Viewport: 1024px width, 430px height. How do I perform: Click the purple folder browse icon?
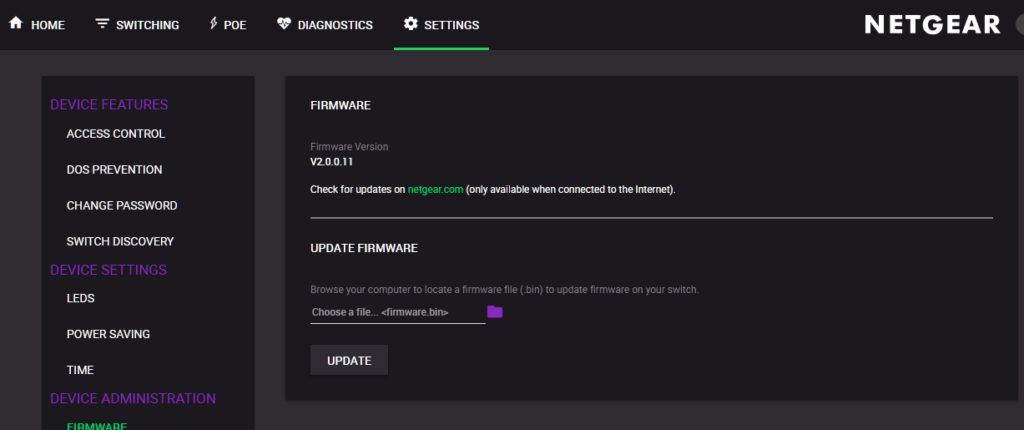pos(495,312)
